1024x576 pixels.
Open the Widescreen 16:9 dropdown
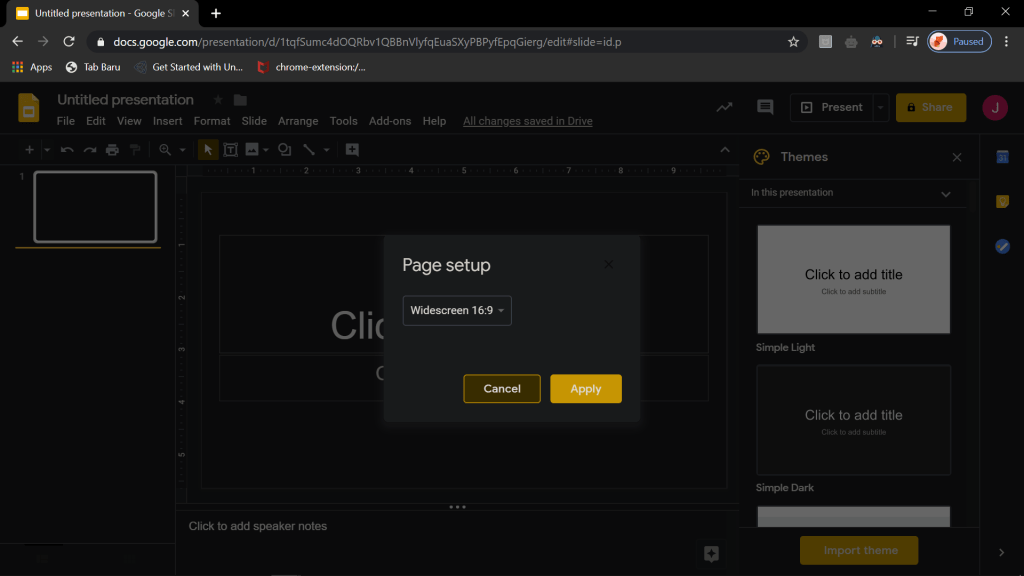coord(457,311)
